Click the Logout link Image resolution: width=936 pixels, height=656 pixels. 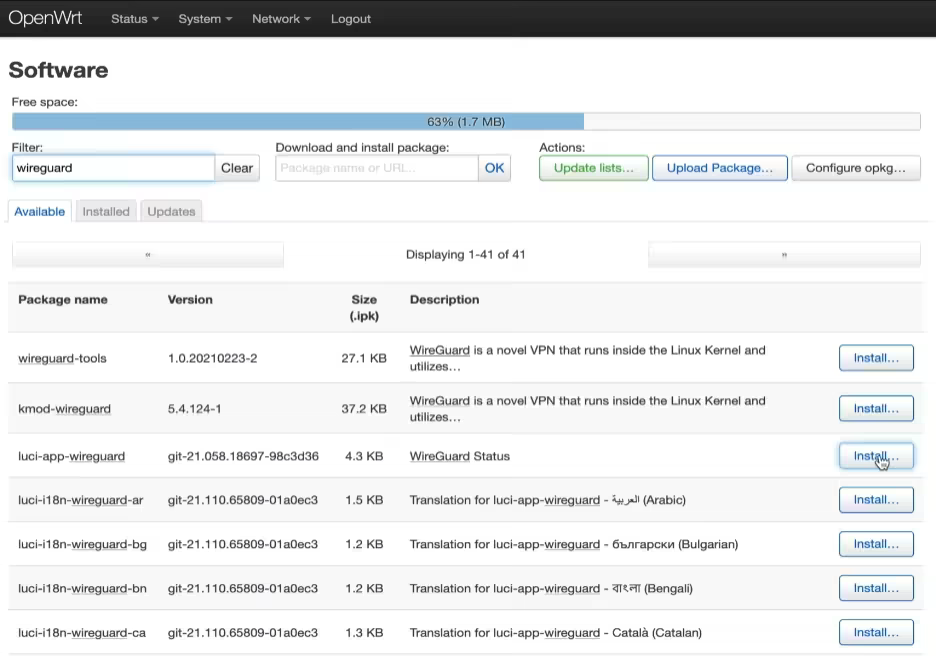[350, 19]
